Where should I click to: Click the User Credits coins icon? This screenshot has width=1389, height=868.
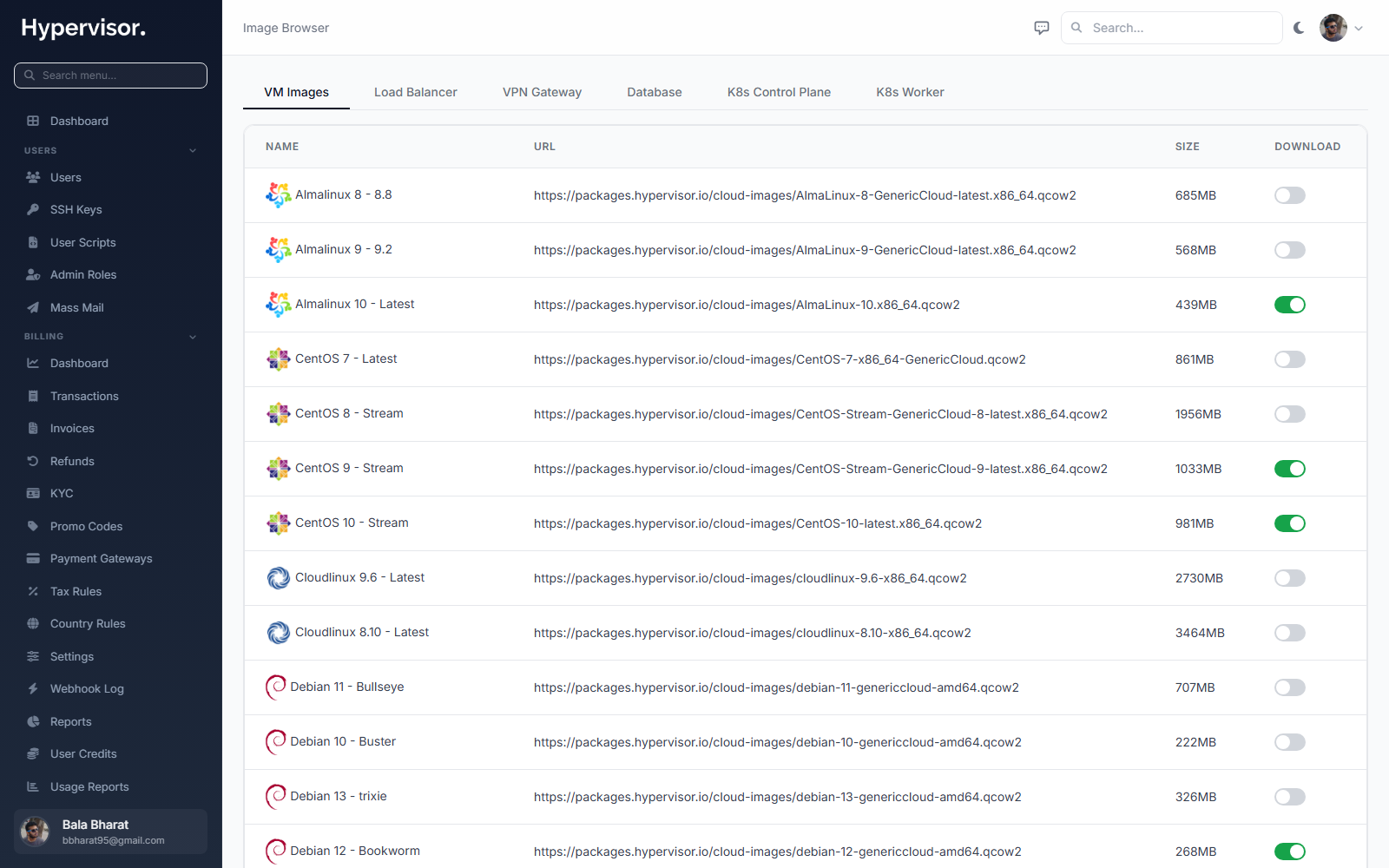pos(33,753)
